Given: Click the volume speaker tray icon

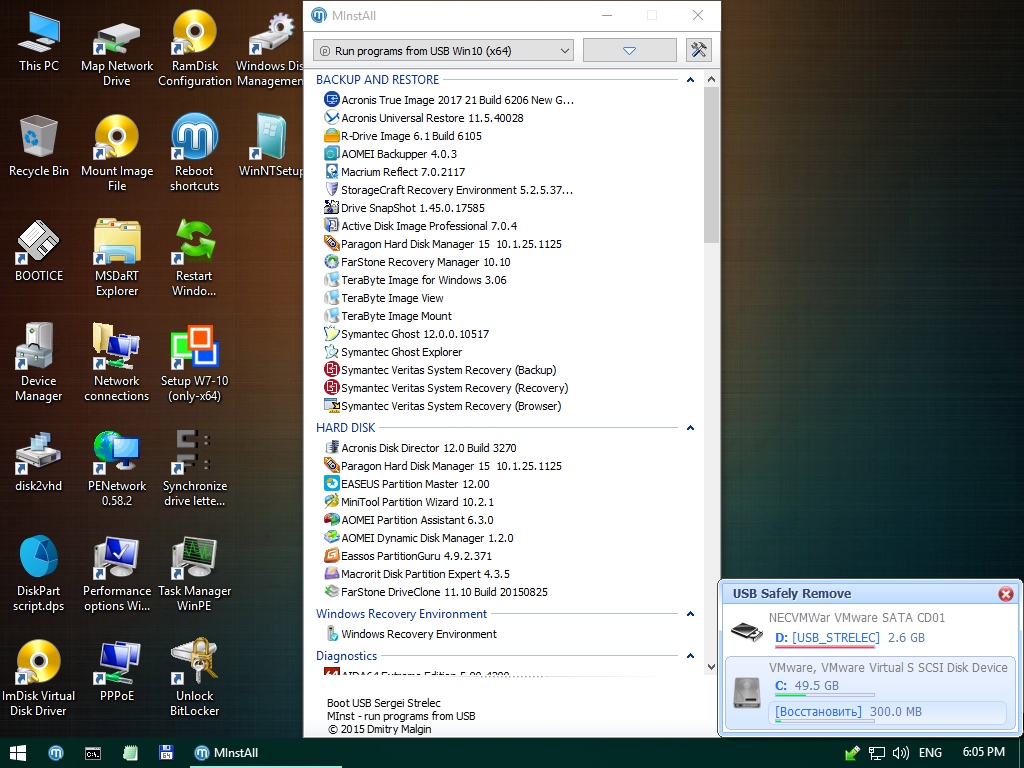Looking at the screenshot, I should pos(901,753).
